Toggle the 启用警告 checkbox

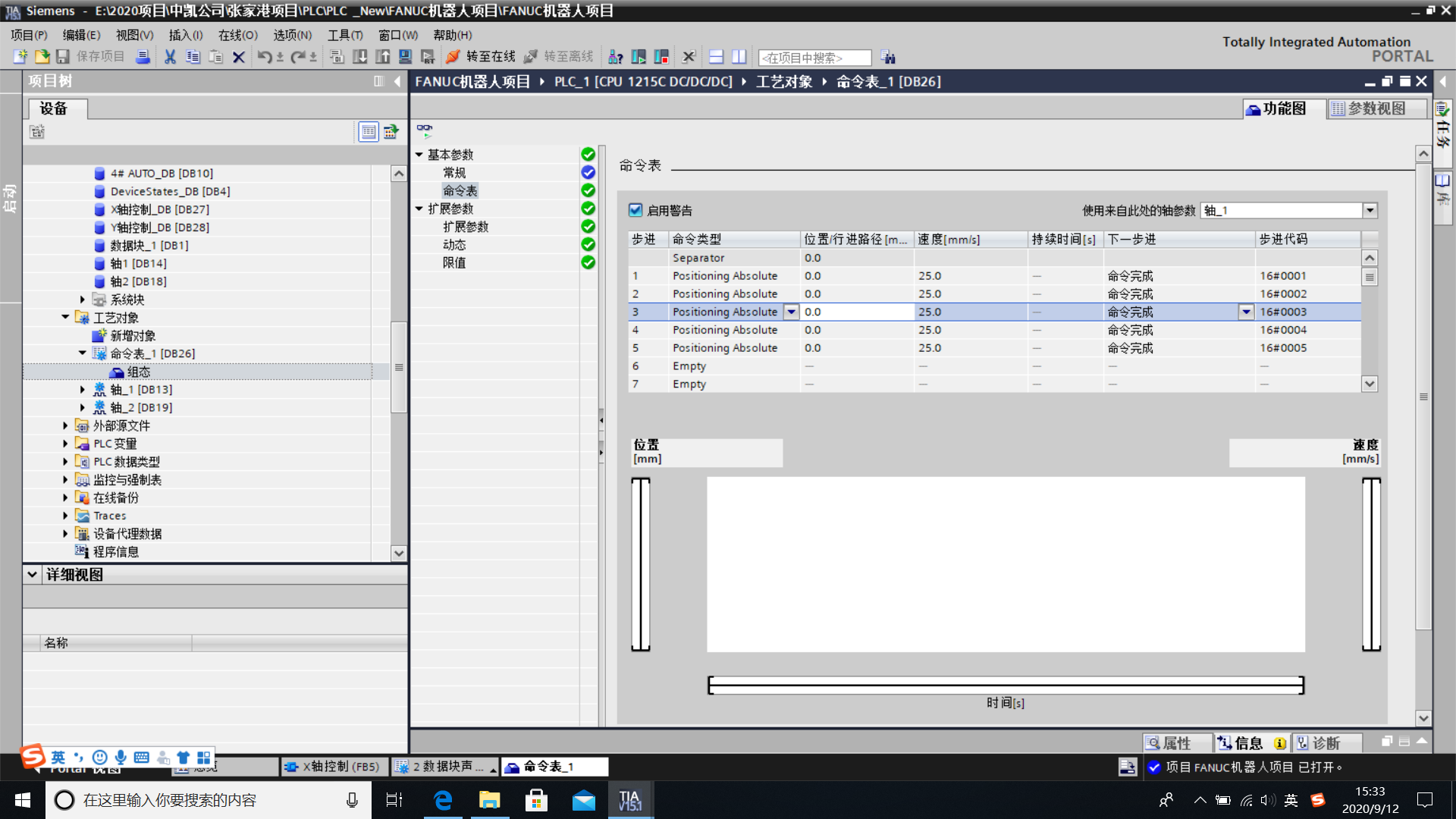point(635,210)
